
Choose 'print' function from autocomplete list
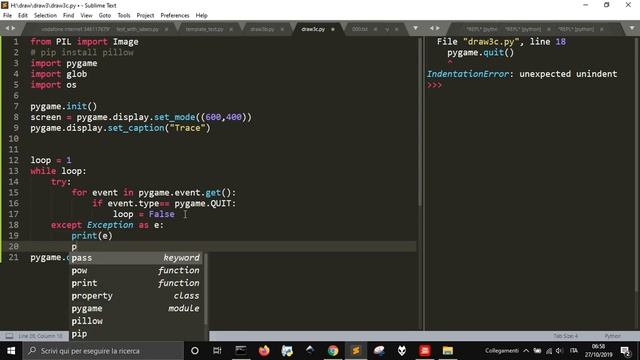[x=136, y=283]
